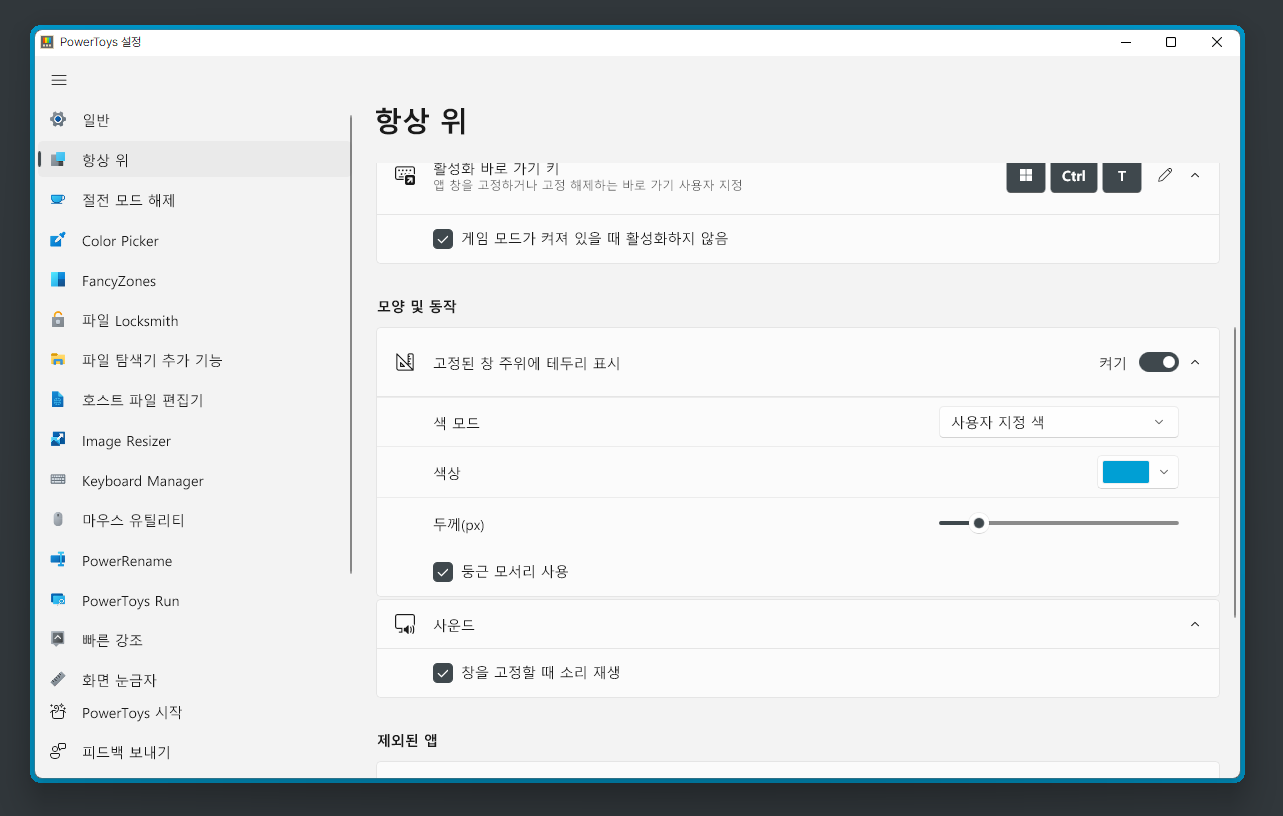The image size is (1283, 816).
Task: Maximize the PowerToys 설정 window
Action: [1171, 42]
